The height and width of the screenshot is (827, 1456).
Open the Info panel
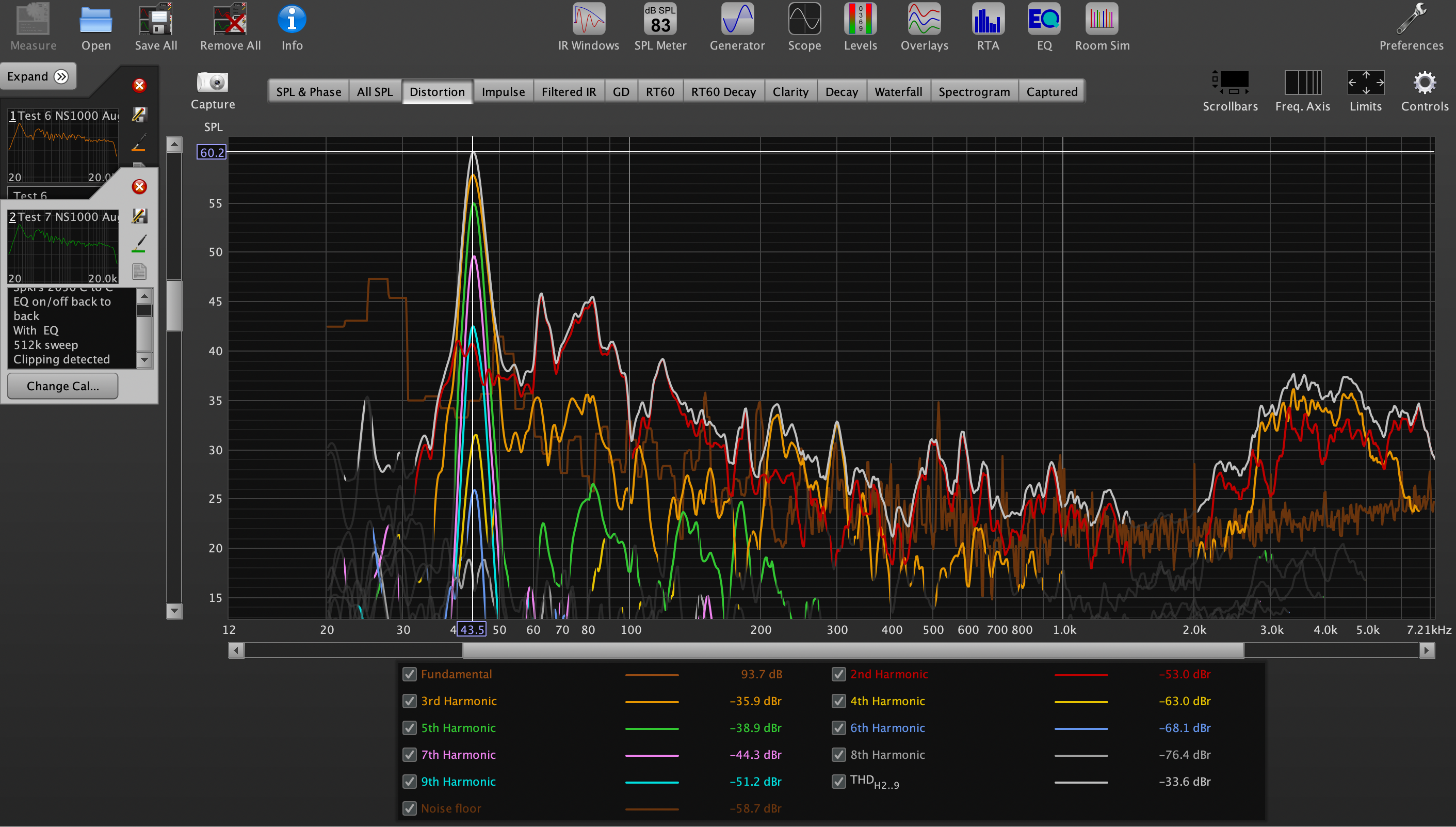point(292,19)
